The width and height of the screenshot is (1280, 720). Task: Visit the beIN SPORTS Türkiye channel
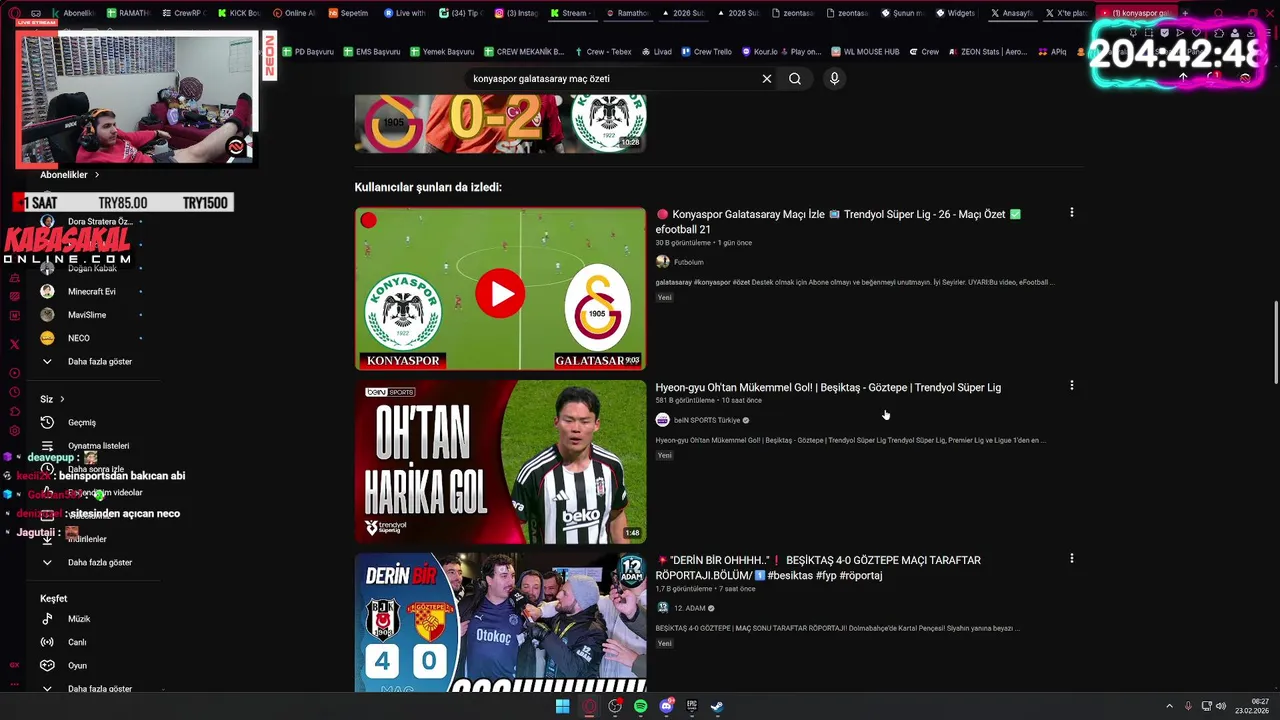pos(707,420)
